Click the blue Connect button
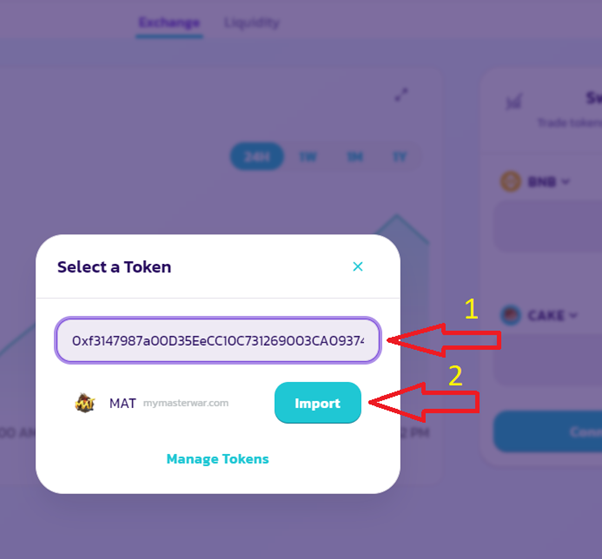 click(548, 432)
